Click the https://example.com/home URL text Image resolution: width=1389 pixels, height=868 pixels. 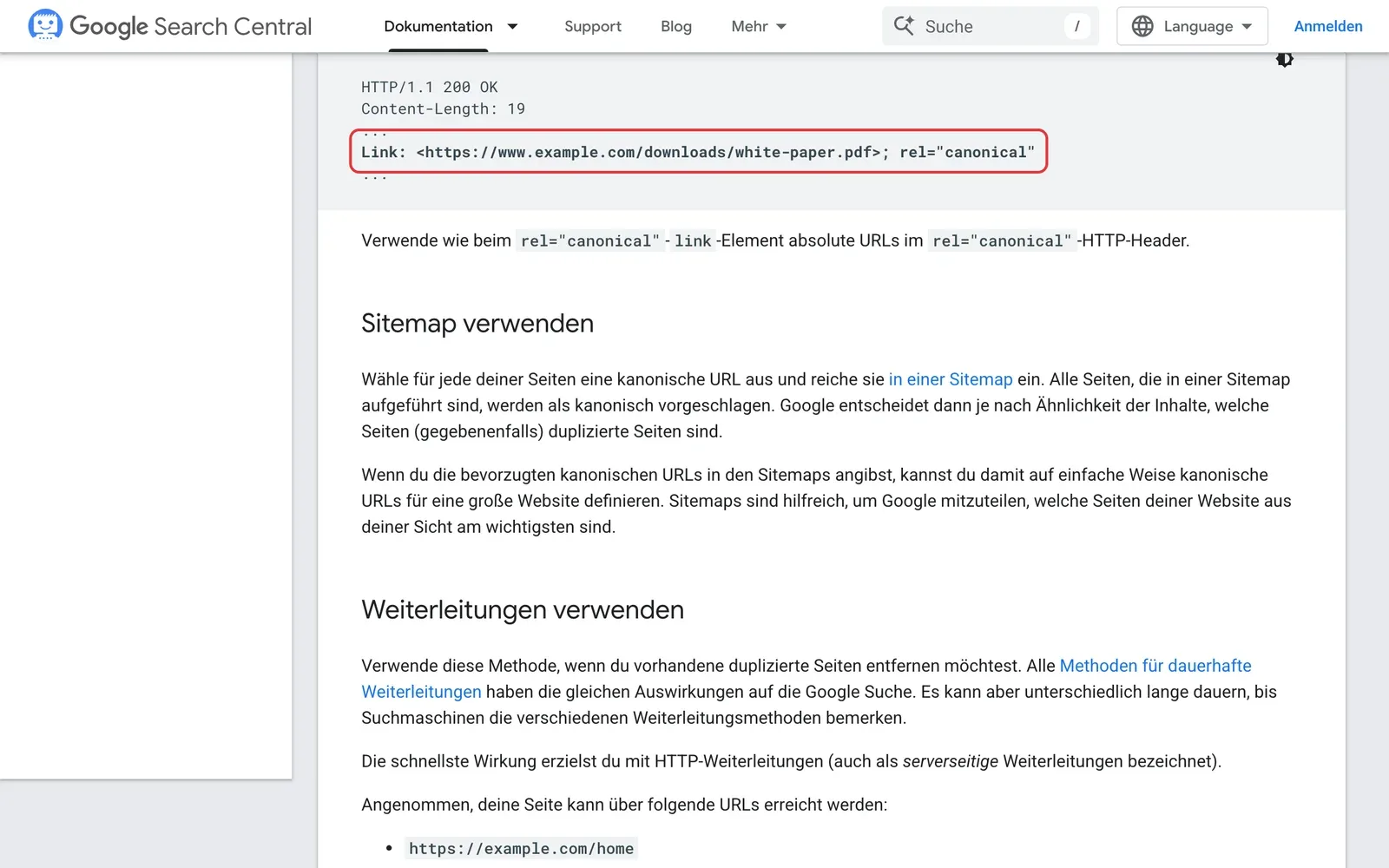522,848
